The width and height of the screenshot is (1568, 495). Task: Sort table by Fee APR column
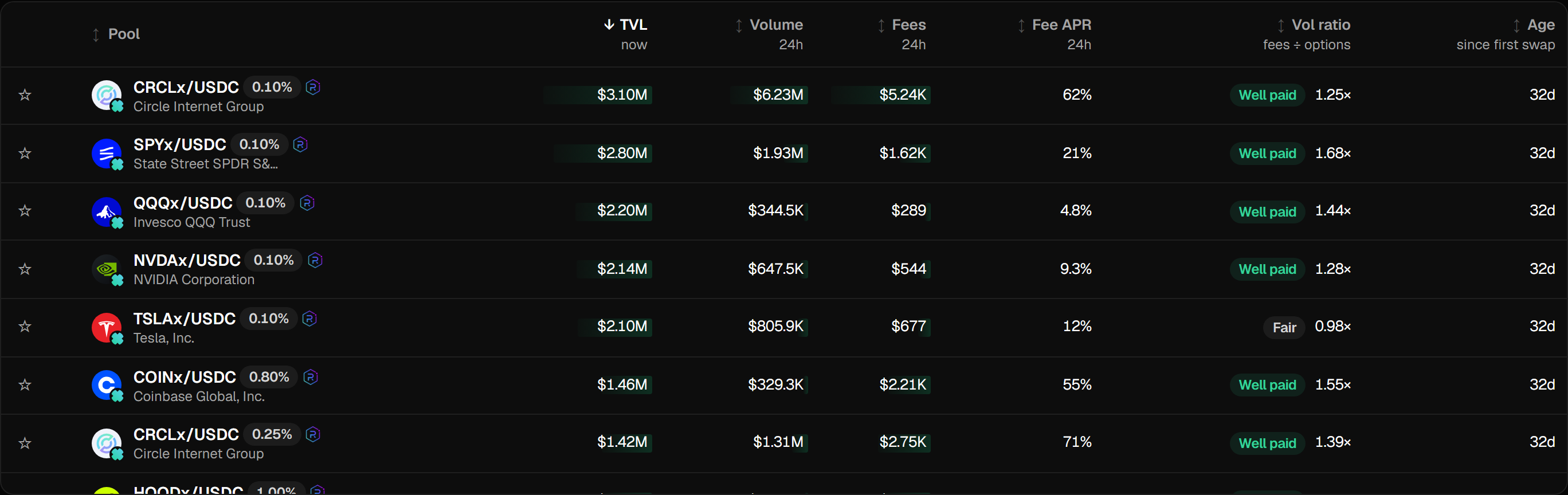(x=1055, y=25)
